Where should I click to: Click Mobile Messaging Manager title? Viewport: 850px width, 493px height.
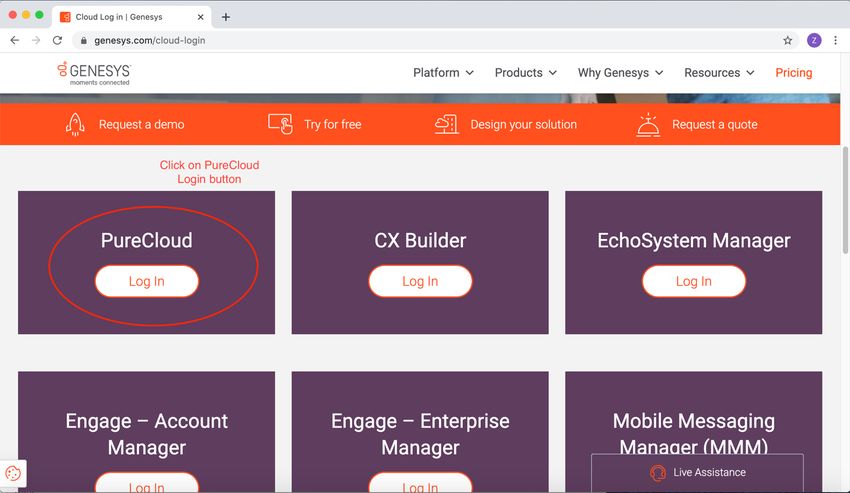tap(694, 433)
